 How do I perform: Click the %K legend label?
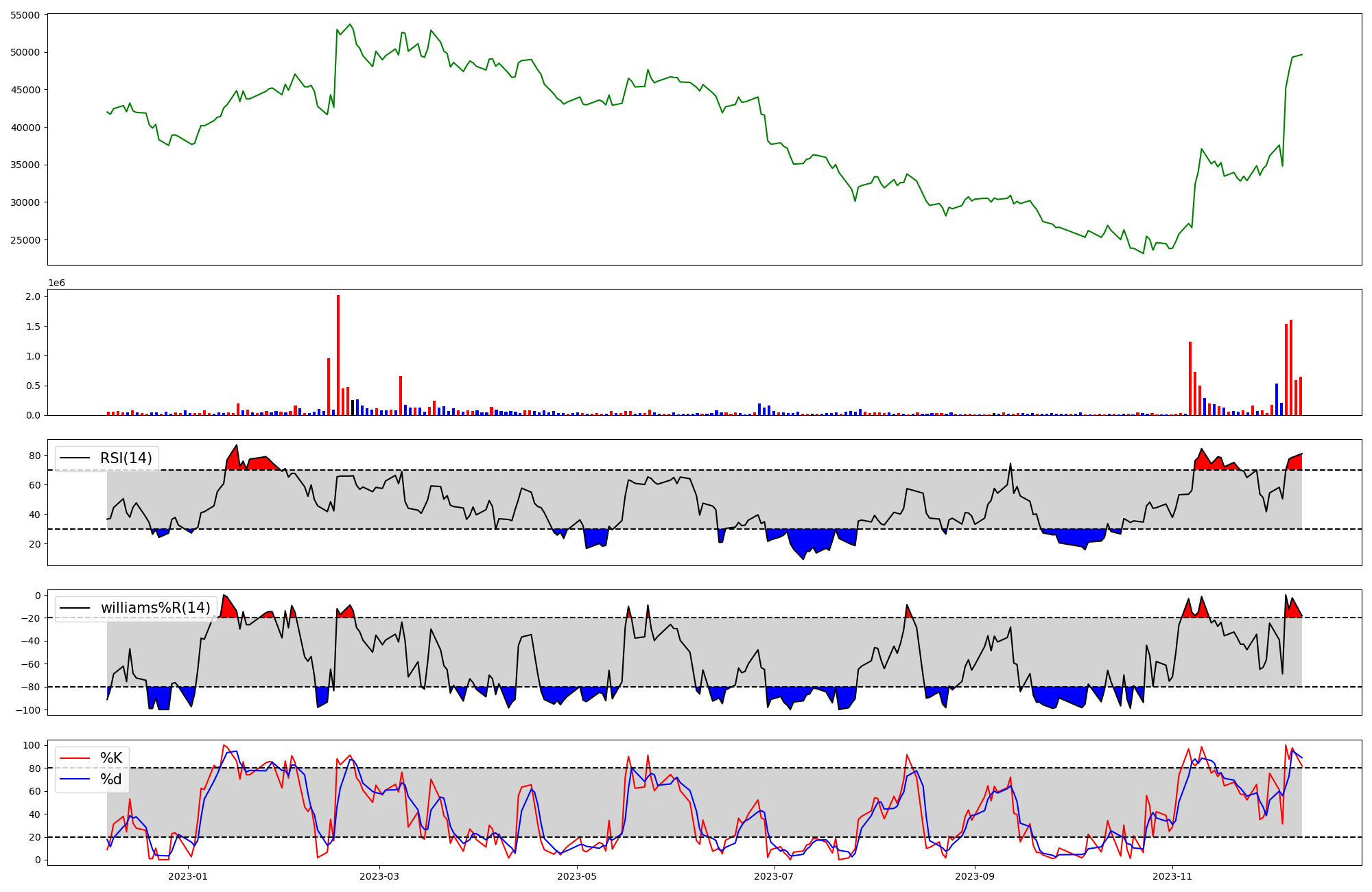click(x=111, y=758)
